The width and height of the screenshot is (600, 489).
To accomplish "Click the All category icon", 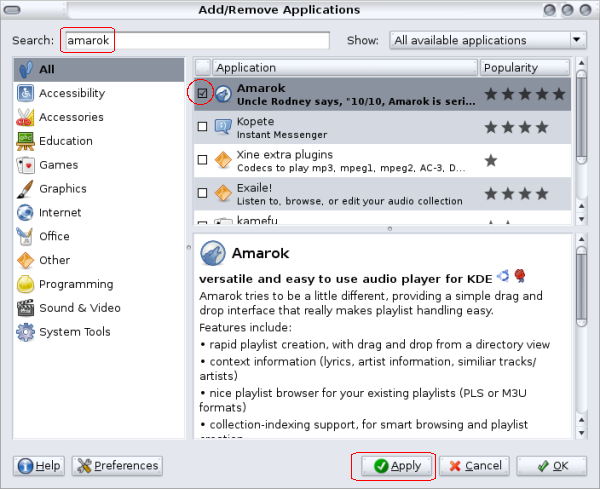I will coord(26,69).
